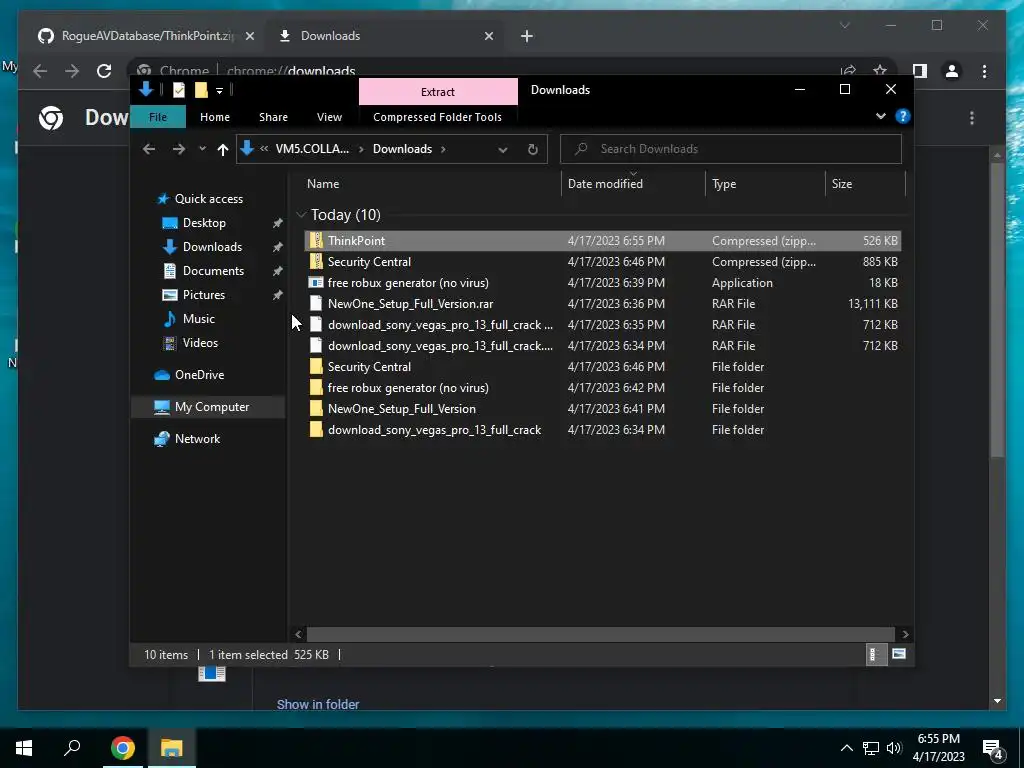Open the Home ribbon tab
Viewport: 1024px width, 768px height.
coord(215,117)
